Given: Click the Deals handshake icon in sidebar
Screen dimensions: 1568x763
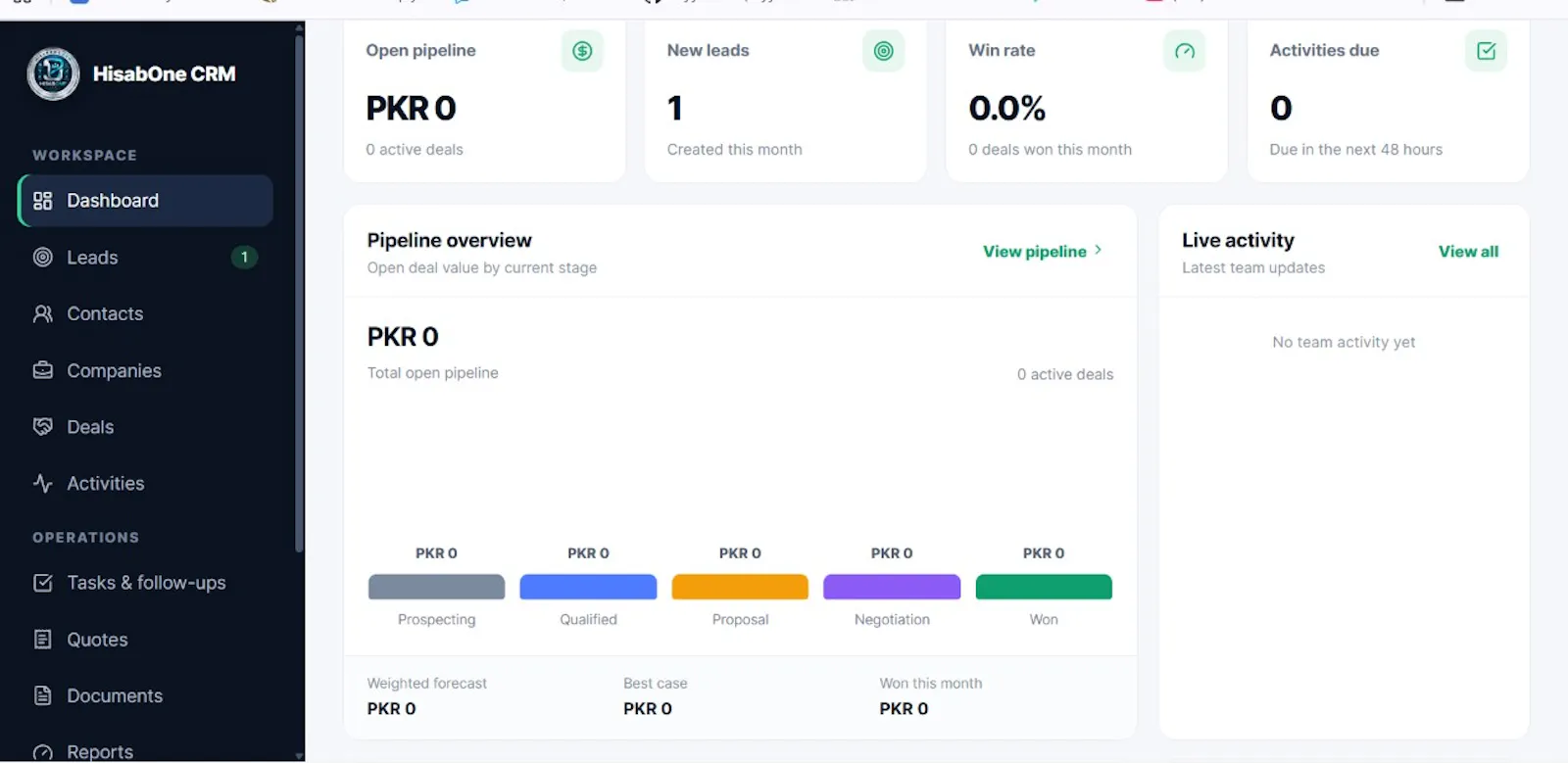Looking at the screenshot, I should [x=42, y=427].
